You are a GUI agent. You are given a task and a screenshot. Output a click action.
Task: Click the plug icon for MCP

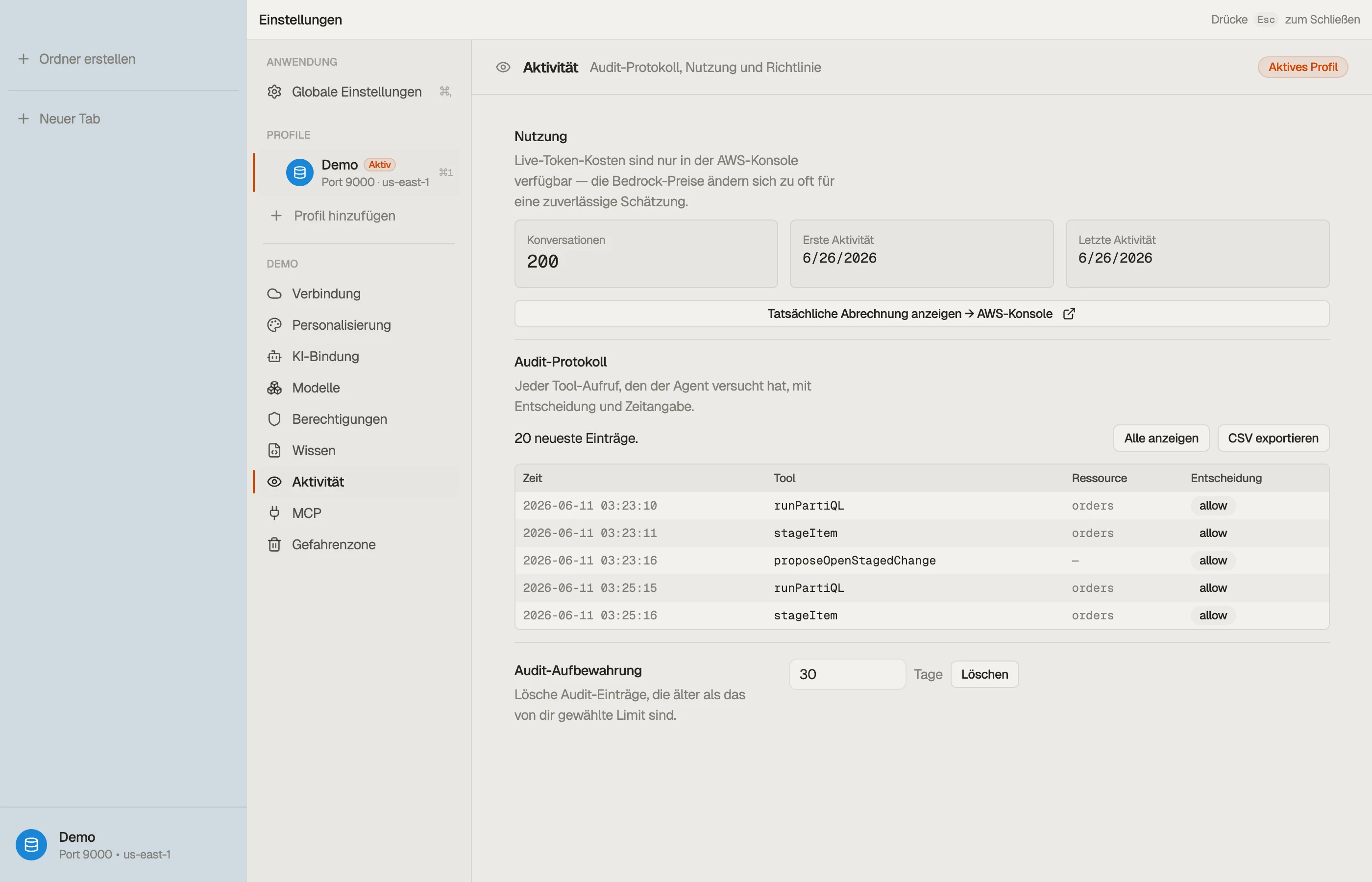tap(274, 513)
